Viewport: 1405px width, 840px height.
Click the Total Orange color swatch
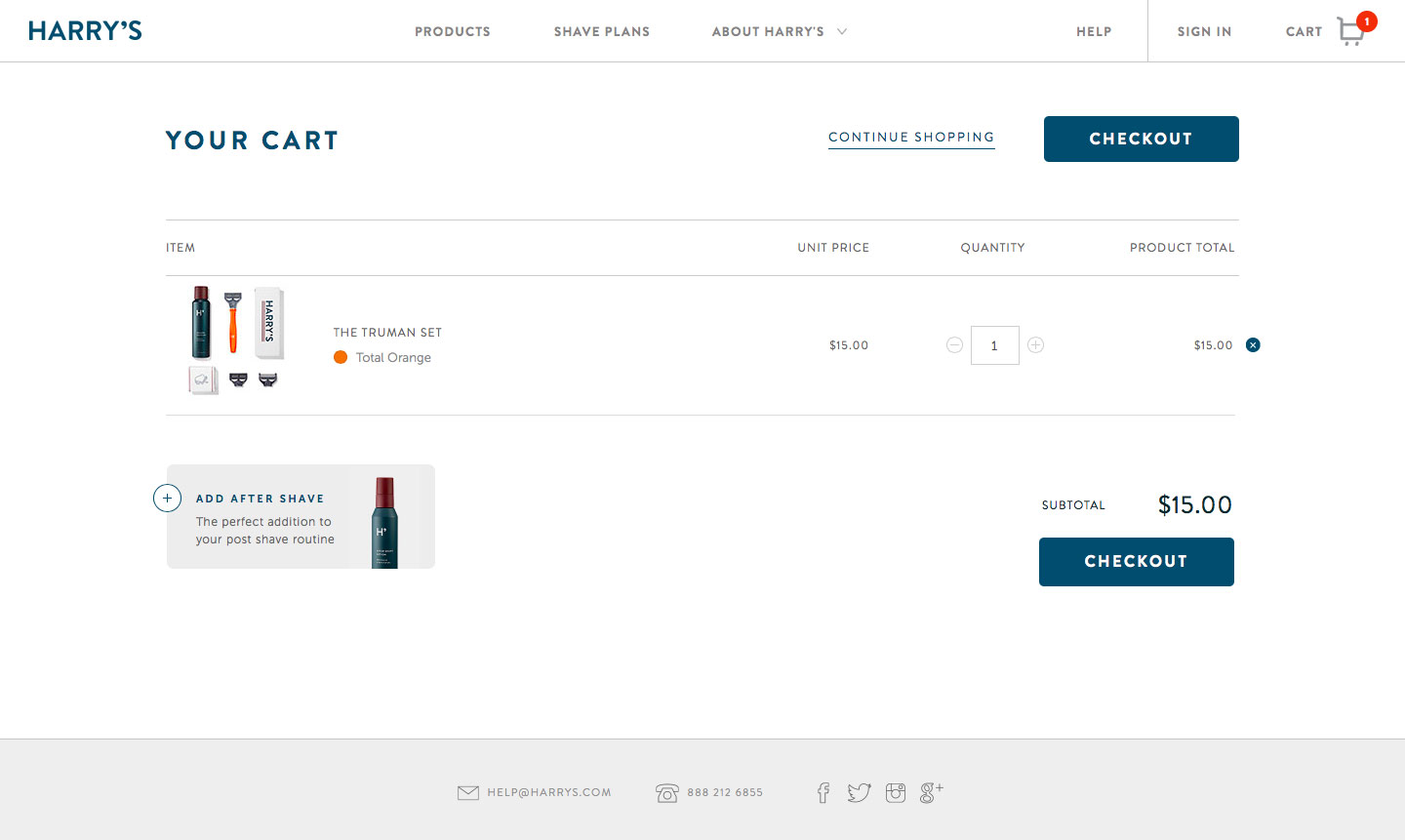coord(341,357)
